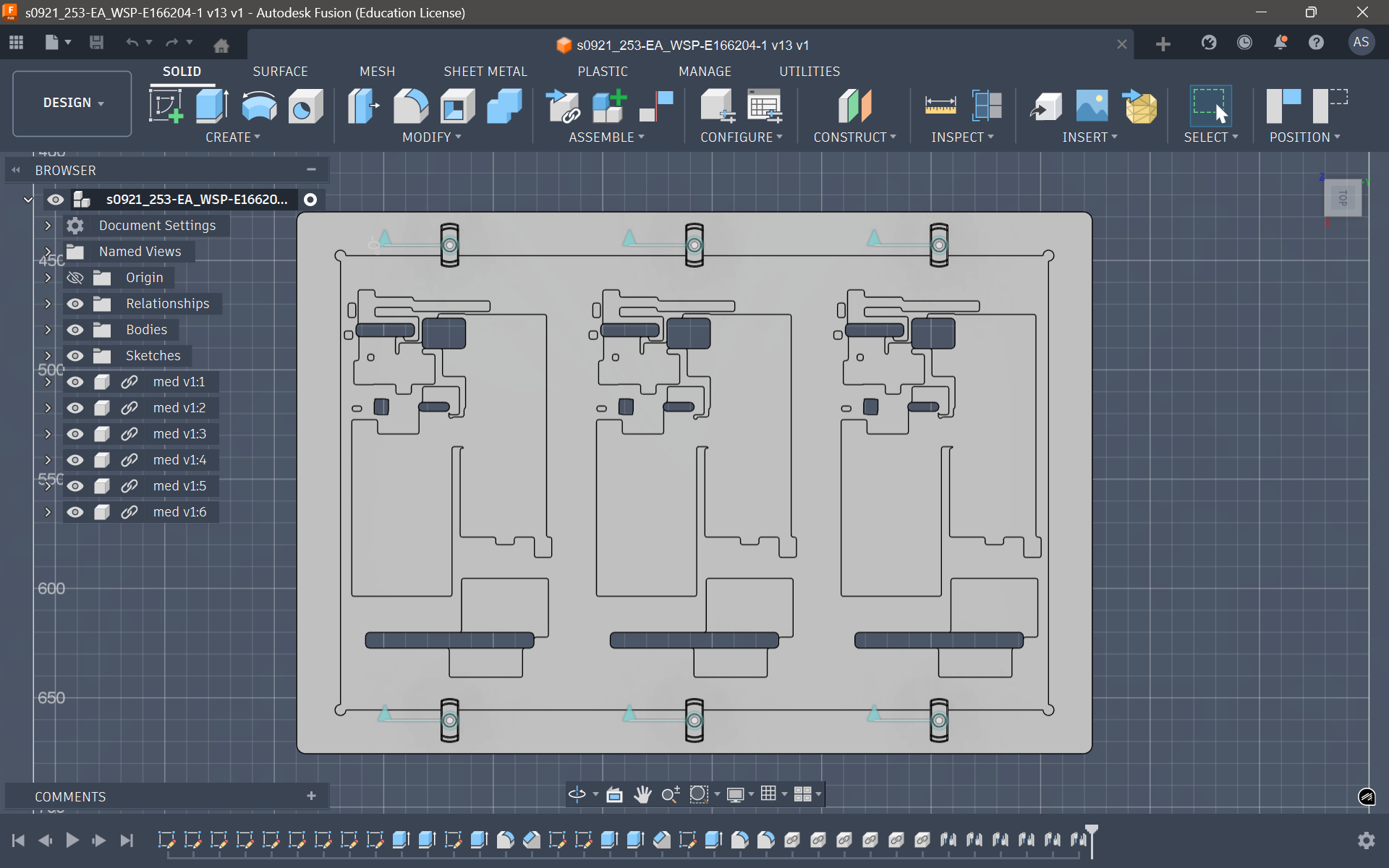This screenshot has width=1389, height=868.
Task: Select the Fillet tool in Modify
Action: (410, 106)
